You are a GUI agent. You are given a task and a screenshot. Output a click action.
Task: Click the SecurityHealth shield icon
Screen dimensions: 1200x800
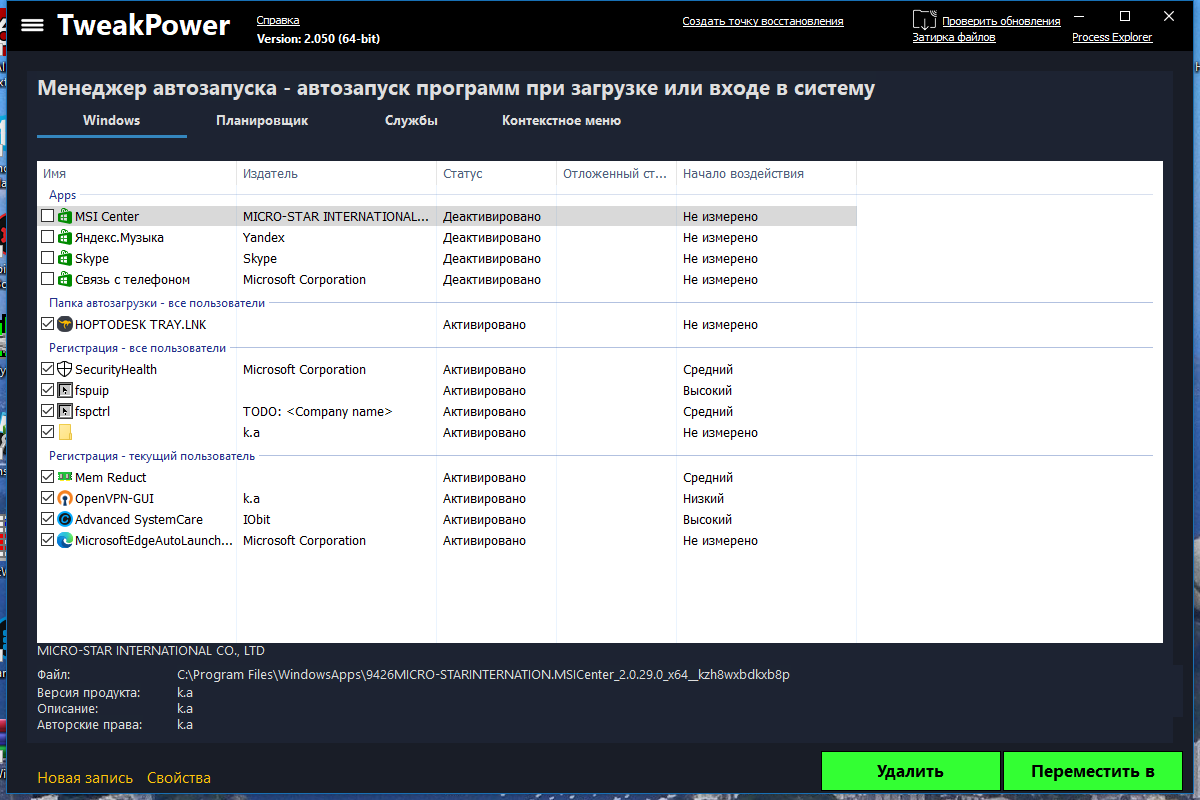click(x=65, y=370)
